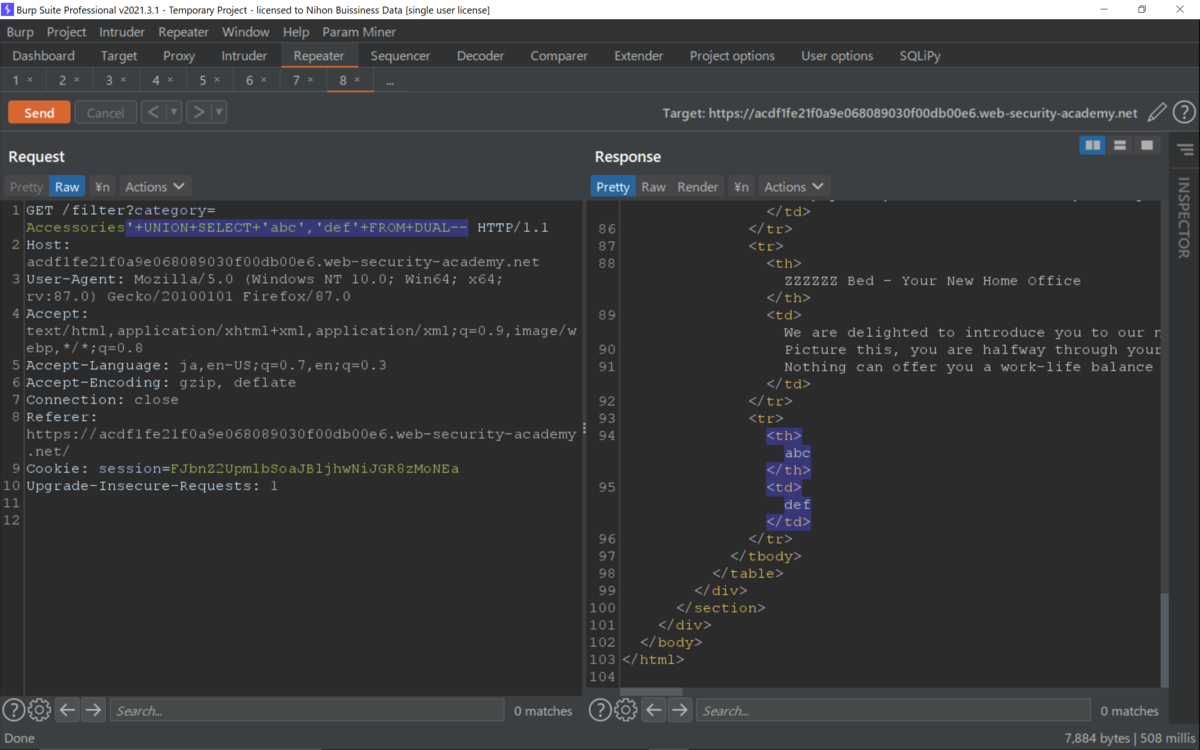This screenshot has width=1200, height=750.
Task: Close Repeater tab 5
Action: [217, 80]
